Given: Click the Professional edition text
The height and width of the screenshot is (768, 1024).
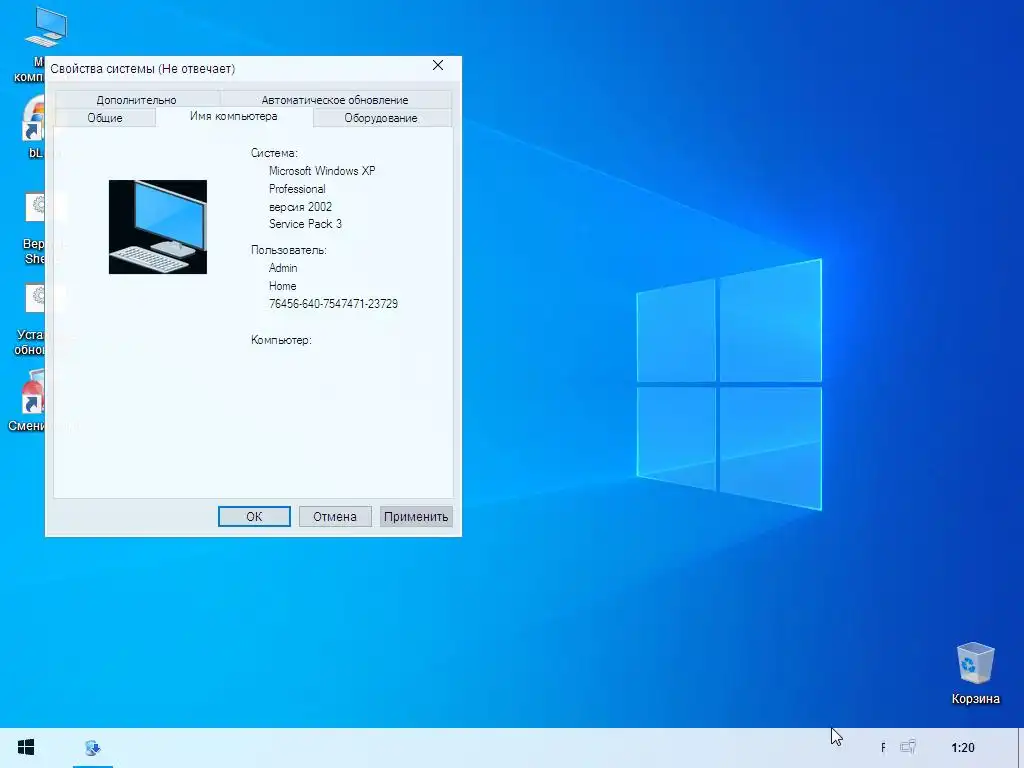Looking at the screenshot, I should (297, 189).
